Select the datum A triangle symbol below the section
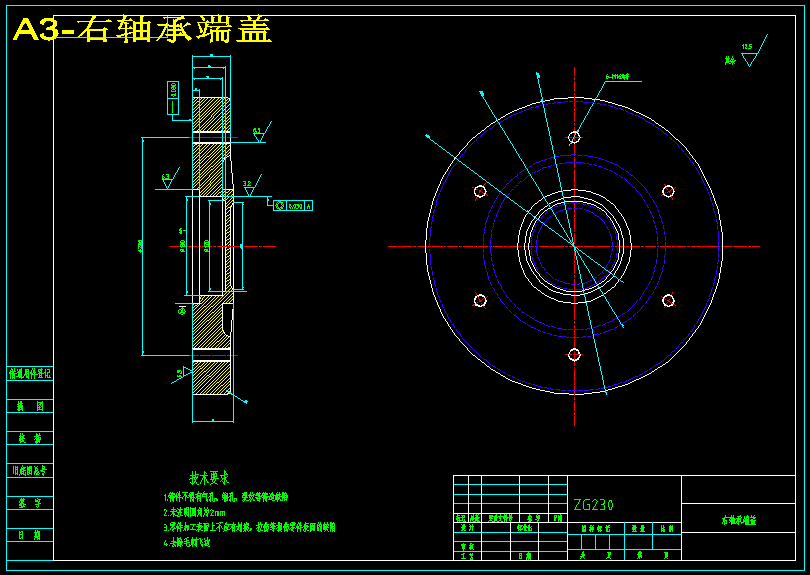The height and width of the screenshot is (575, 810). pos(182,309)
